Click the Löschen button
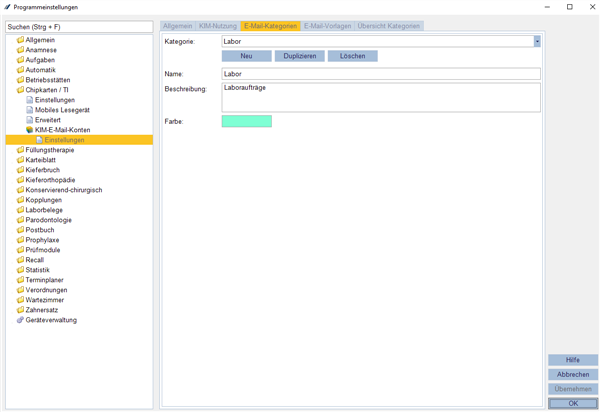Image resolution: width=600 pixels, height=412 pixels. pos(352,56)
